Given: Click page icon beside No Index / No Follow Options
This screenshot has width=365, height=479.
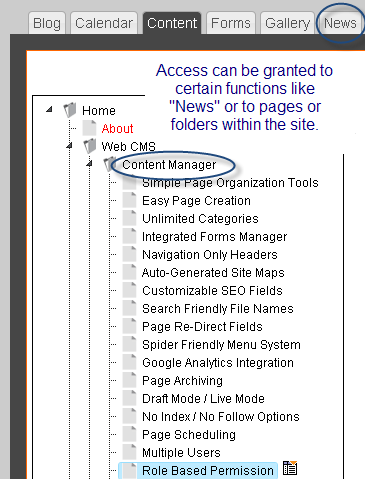Looking at the screenshot, I should coord(129,416).
